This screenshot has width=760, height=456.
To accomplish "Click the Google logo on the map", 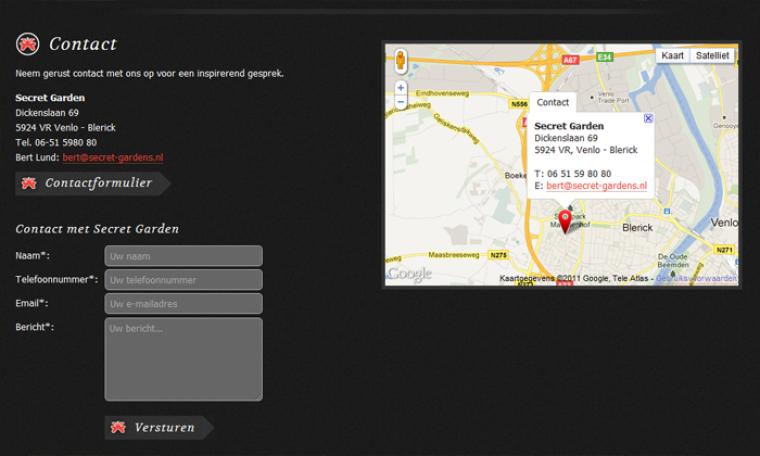I will point(409,274).
